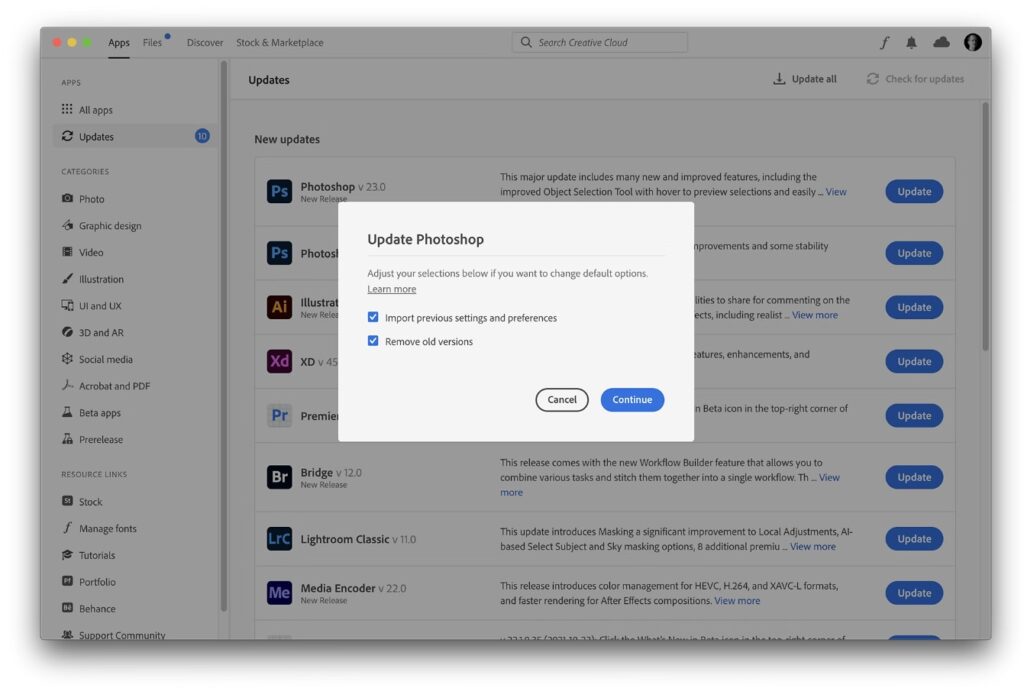Viewport: 1024px width, 688px height.
Task: Open the notifications bell icon
Action: [911, 42]
